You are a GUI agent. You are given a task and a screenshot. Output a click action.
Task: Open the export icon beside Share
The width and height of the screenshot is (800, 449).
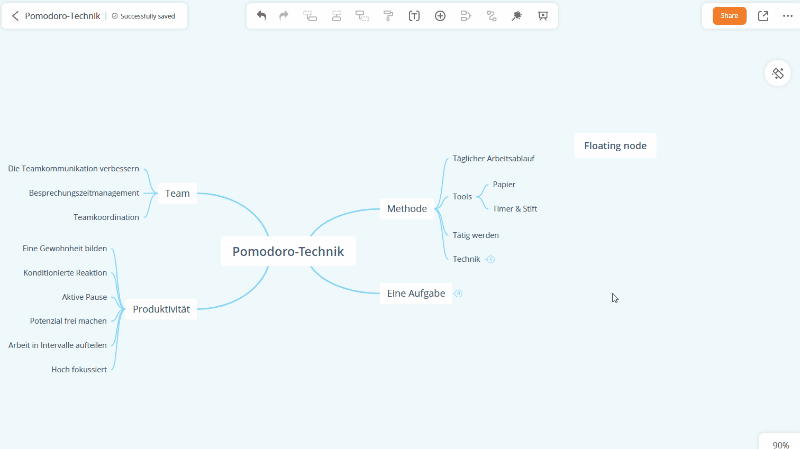point(763,16)
